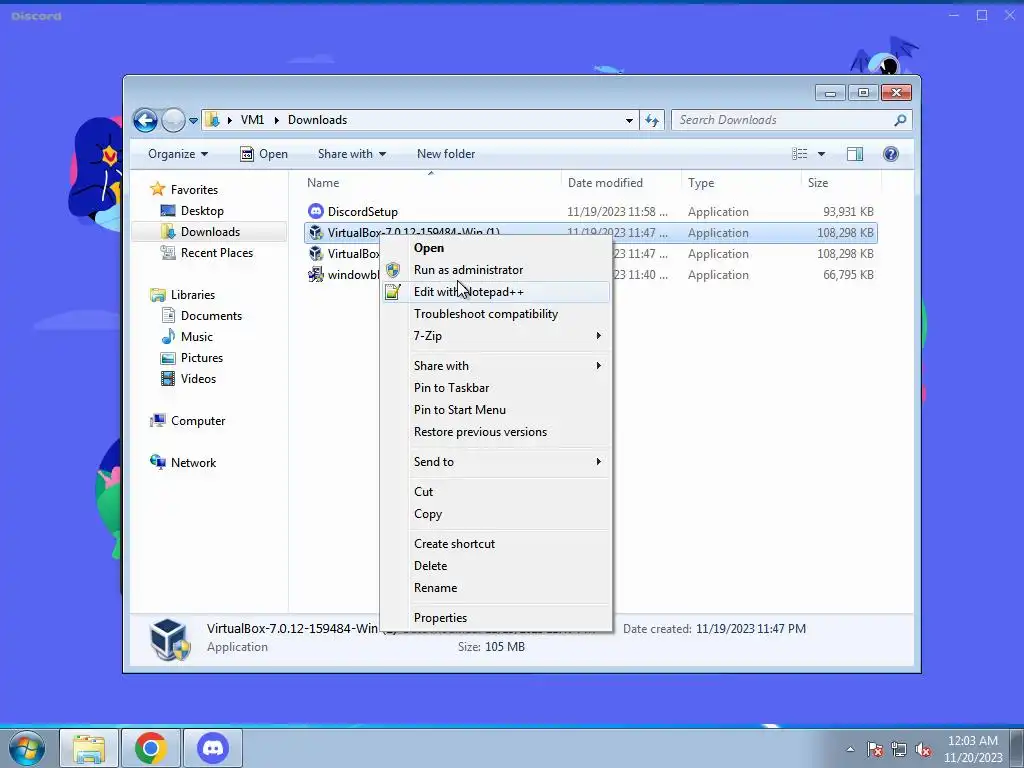Click the DiscordSetup file icon
Viewport: 1024px width, 768px height.
tap(316, 211)
